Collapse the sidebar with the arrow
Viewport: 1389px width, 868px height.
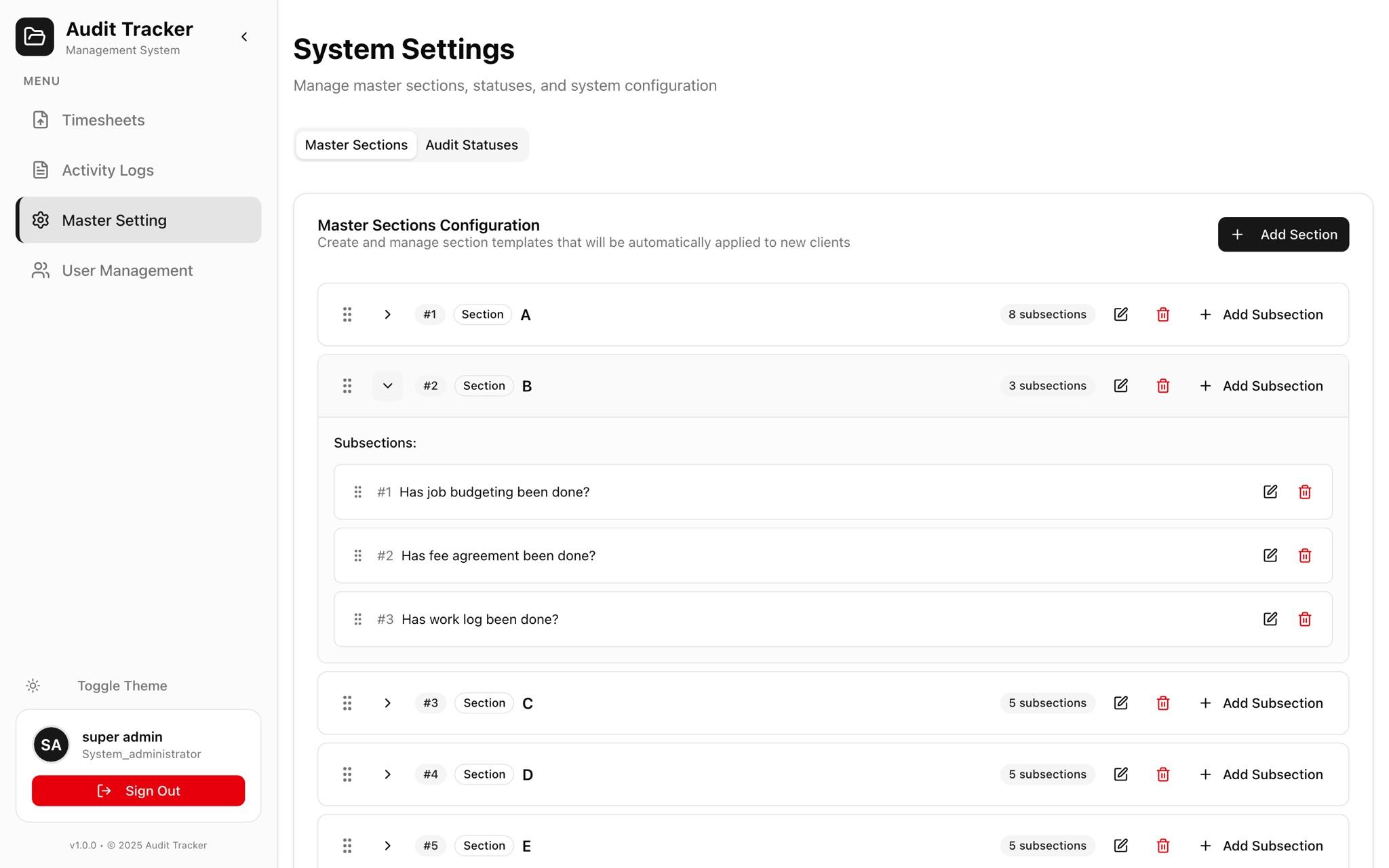tap(244, 37)
